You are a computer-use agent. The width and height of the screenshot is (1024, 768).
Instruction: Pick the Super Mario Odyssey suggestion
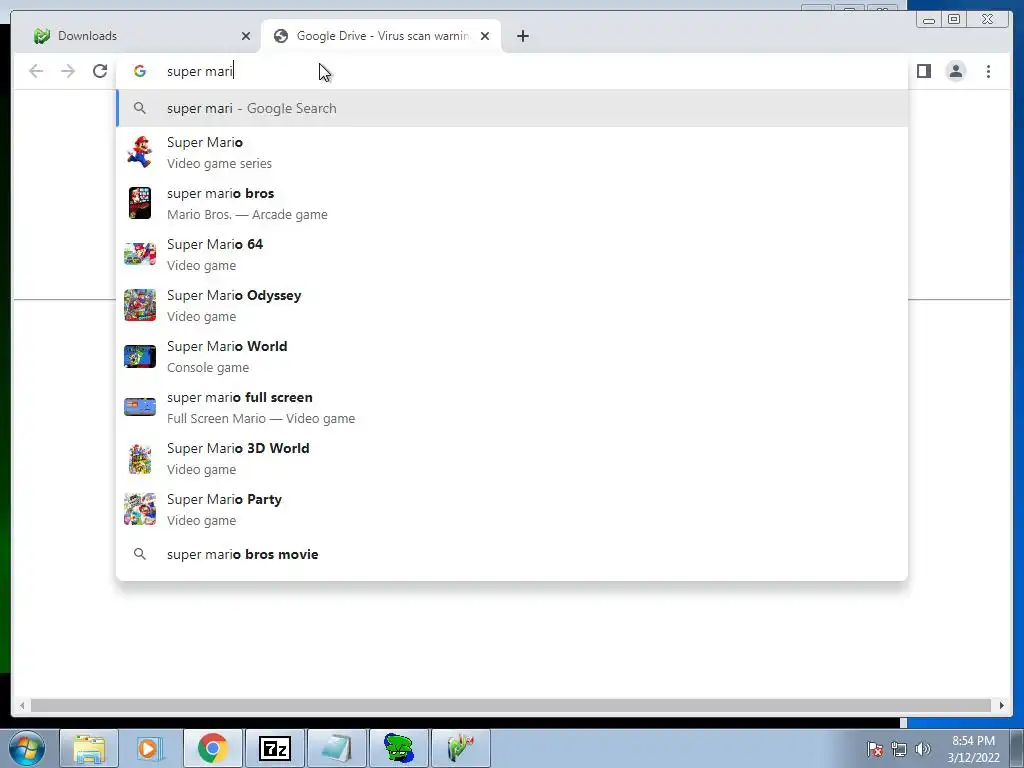pos(512,306)
